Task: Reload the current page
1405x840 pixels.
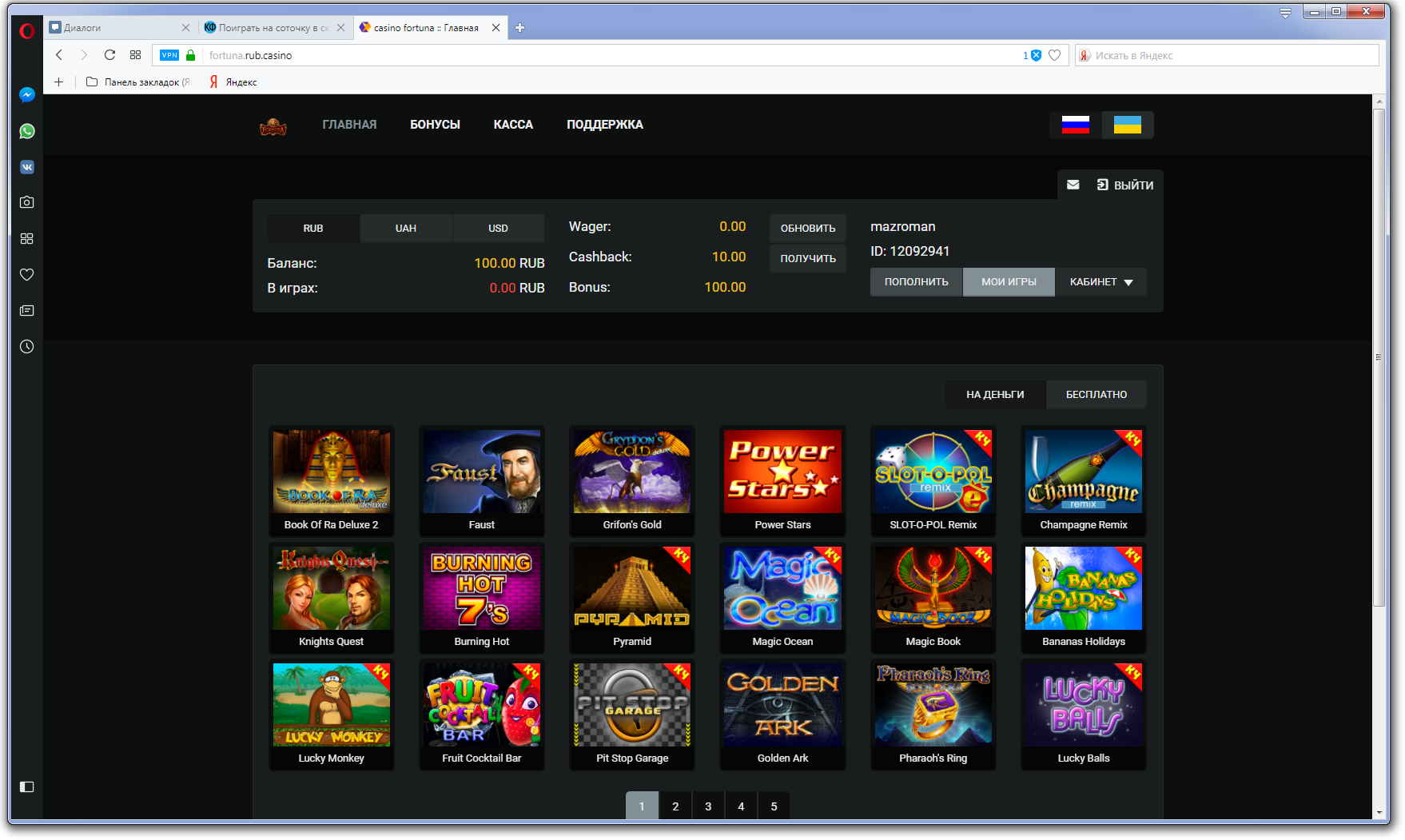Action: 110,55
